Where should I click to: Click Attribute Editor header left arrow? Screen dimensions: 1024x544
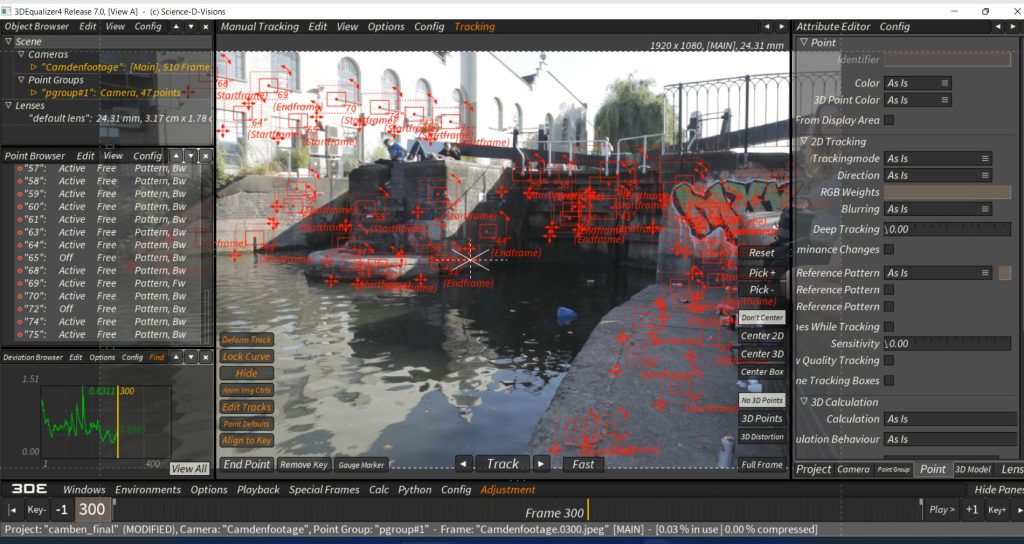[998, 27]
